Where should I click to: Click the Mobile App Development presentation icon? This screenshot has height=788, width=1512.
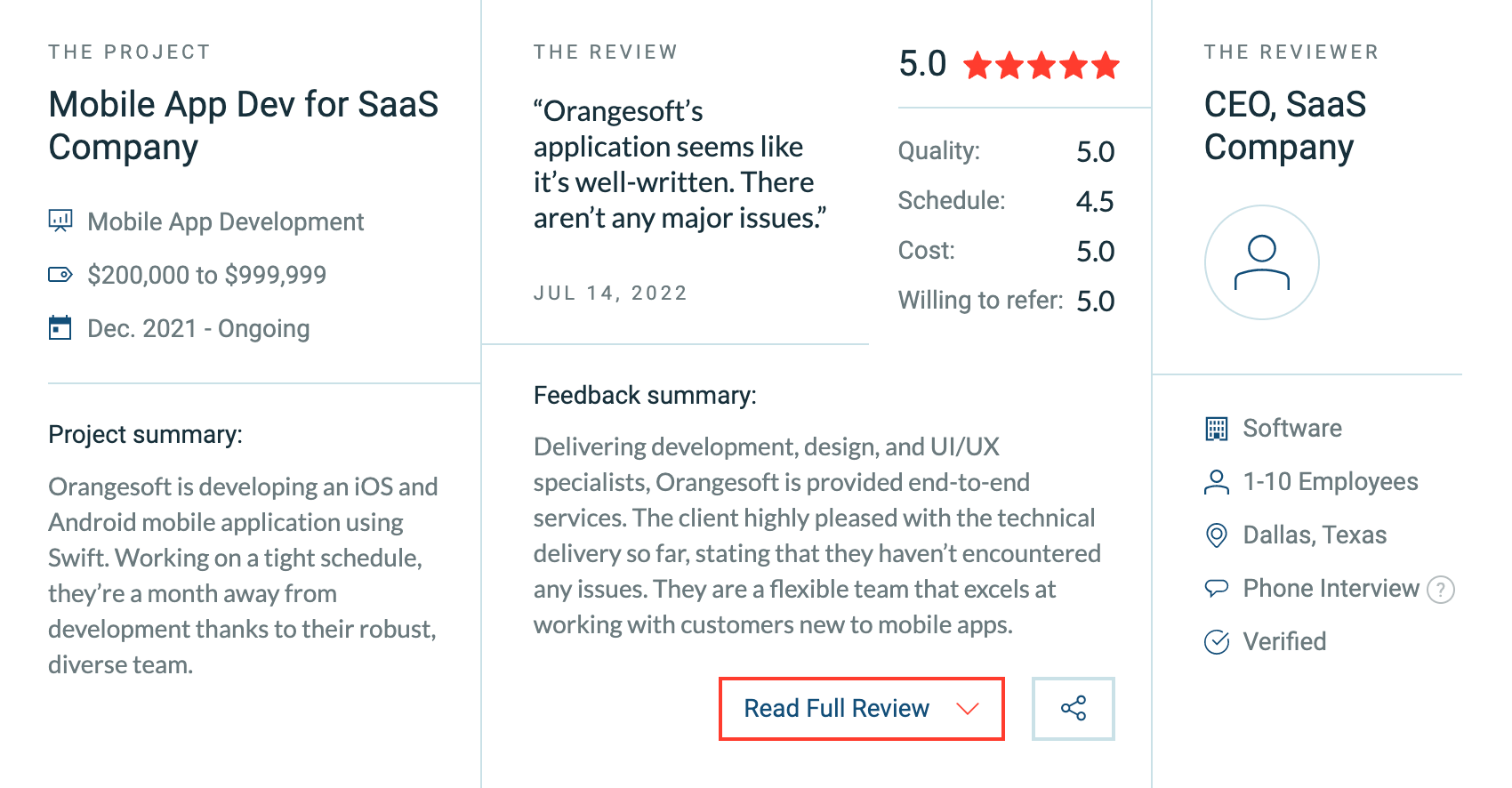tap(60, 221)
